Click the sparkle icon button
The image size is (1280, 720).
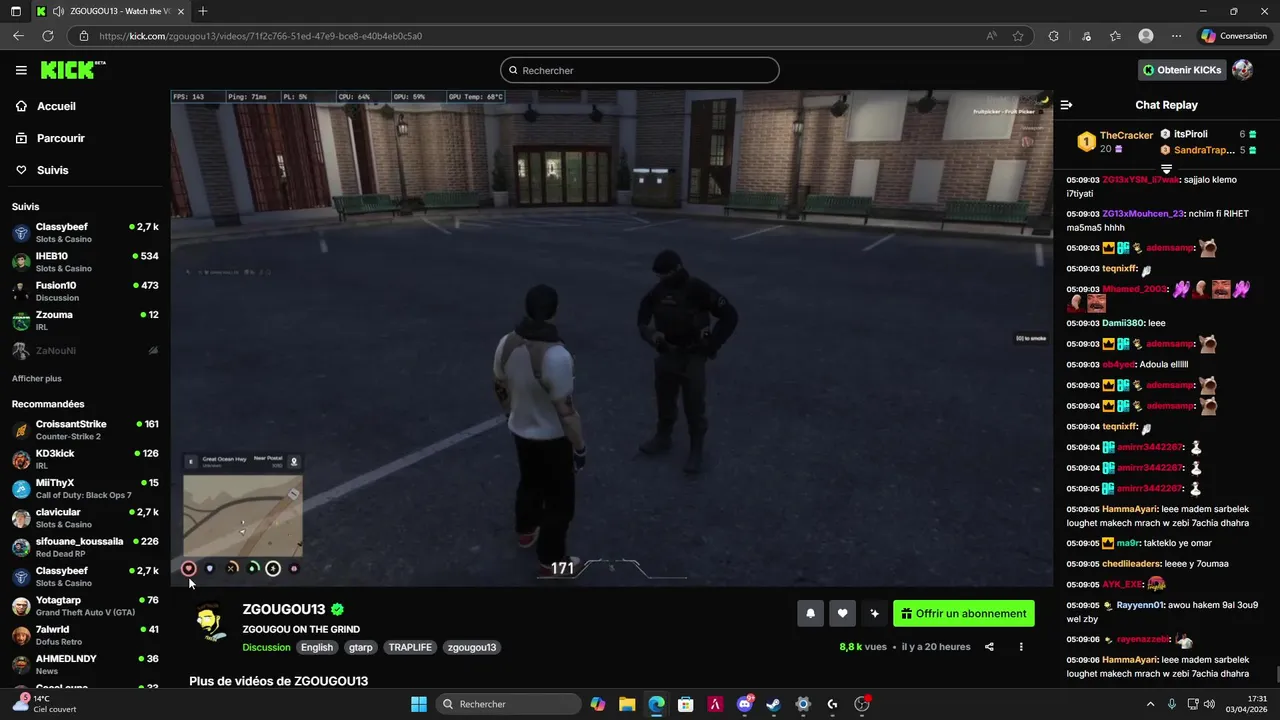click(875, 614)
